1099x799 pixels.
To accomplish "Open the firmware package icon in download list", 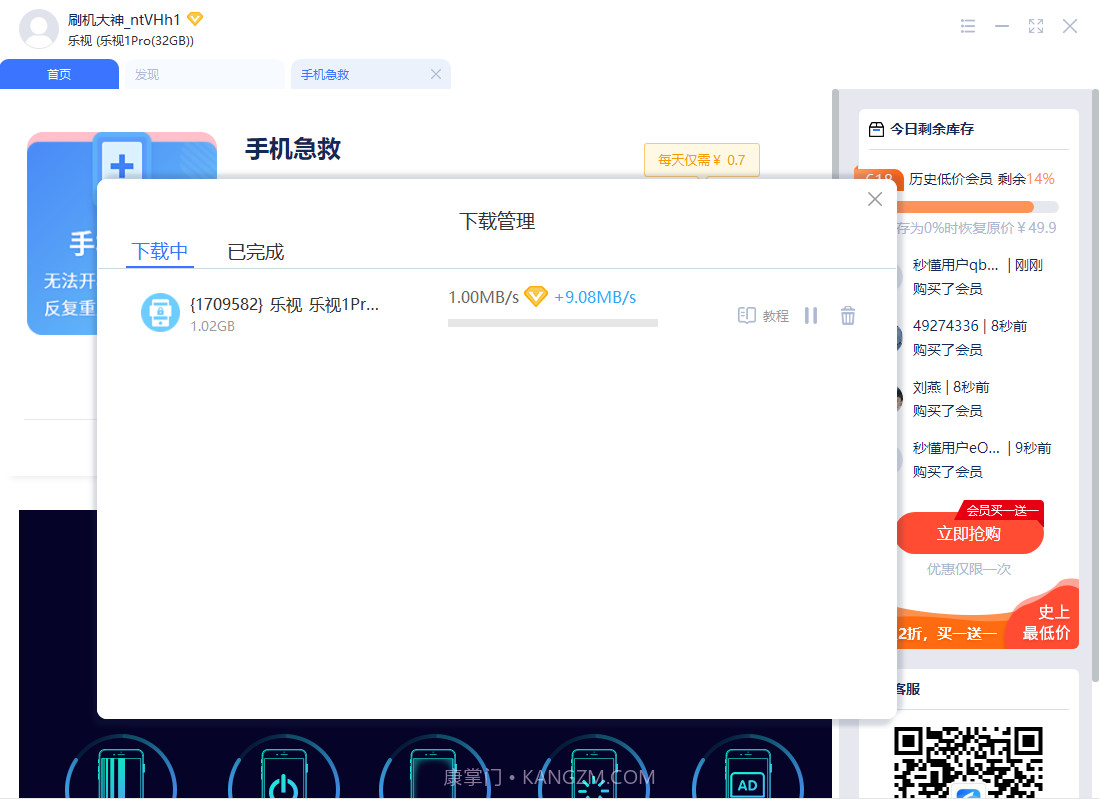I will pyautogui.click(x=160, y=312).
